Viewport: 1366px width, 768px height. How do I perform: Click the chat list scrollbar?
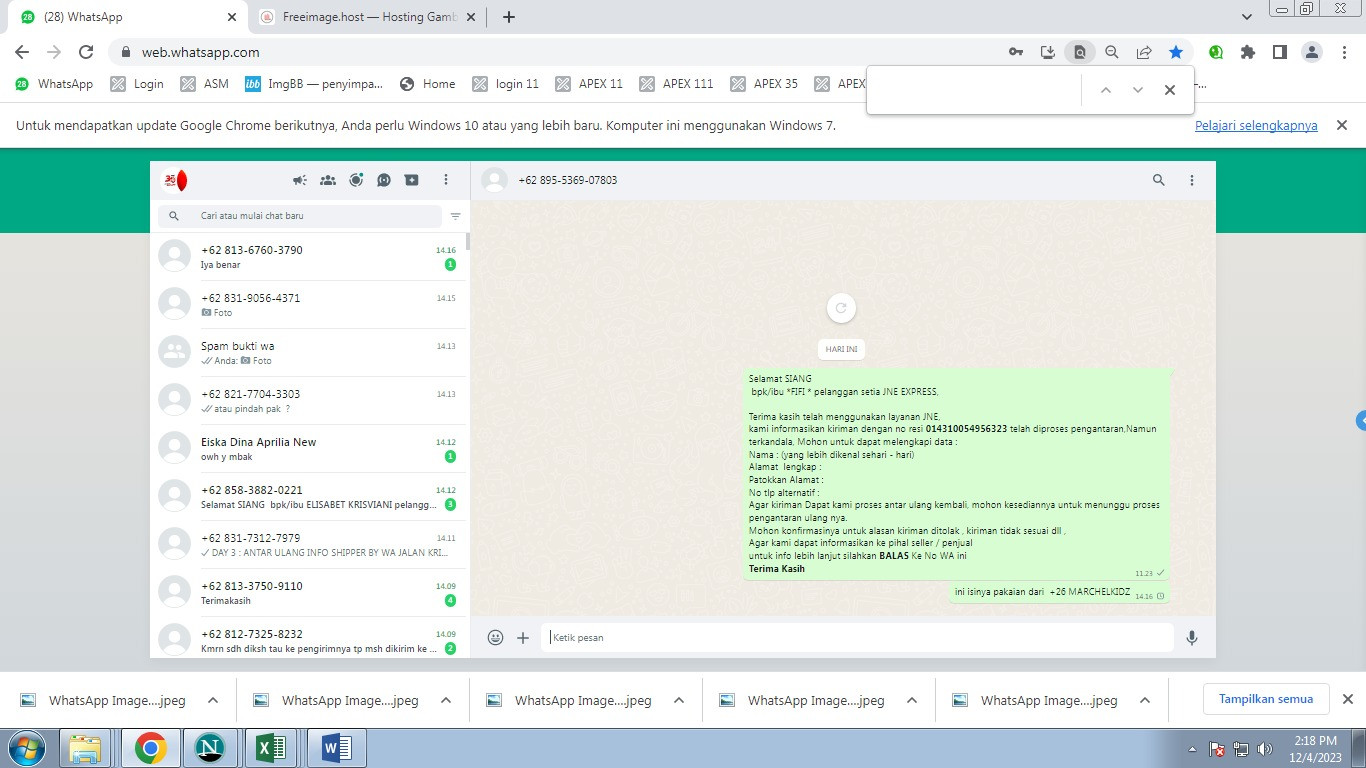tap(468, 240)
